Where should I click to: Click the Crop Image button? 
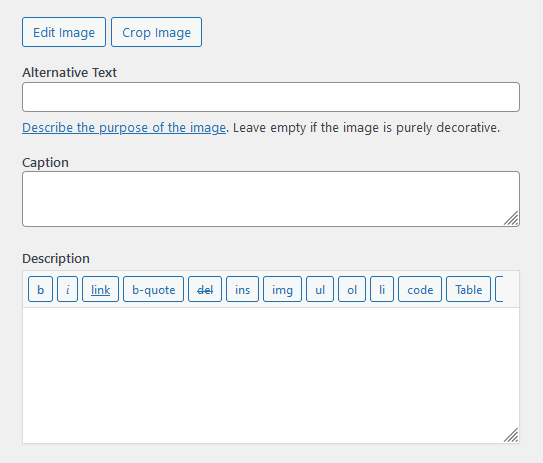point(157,32)
